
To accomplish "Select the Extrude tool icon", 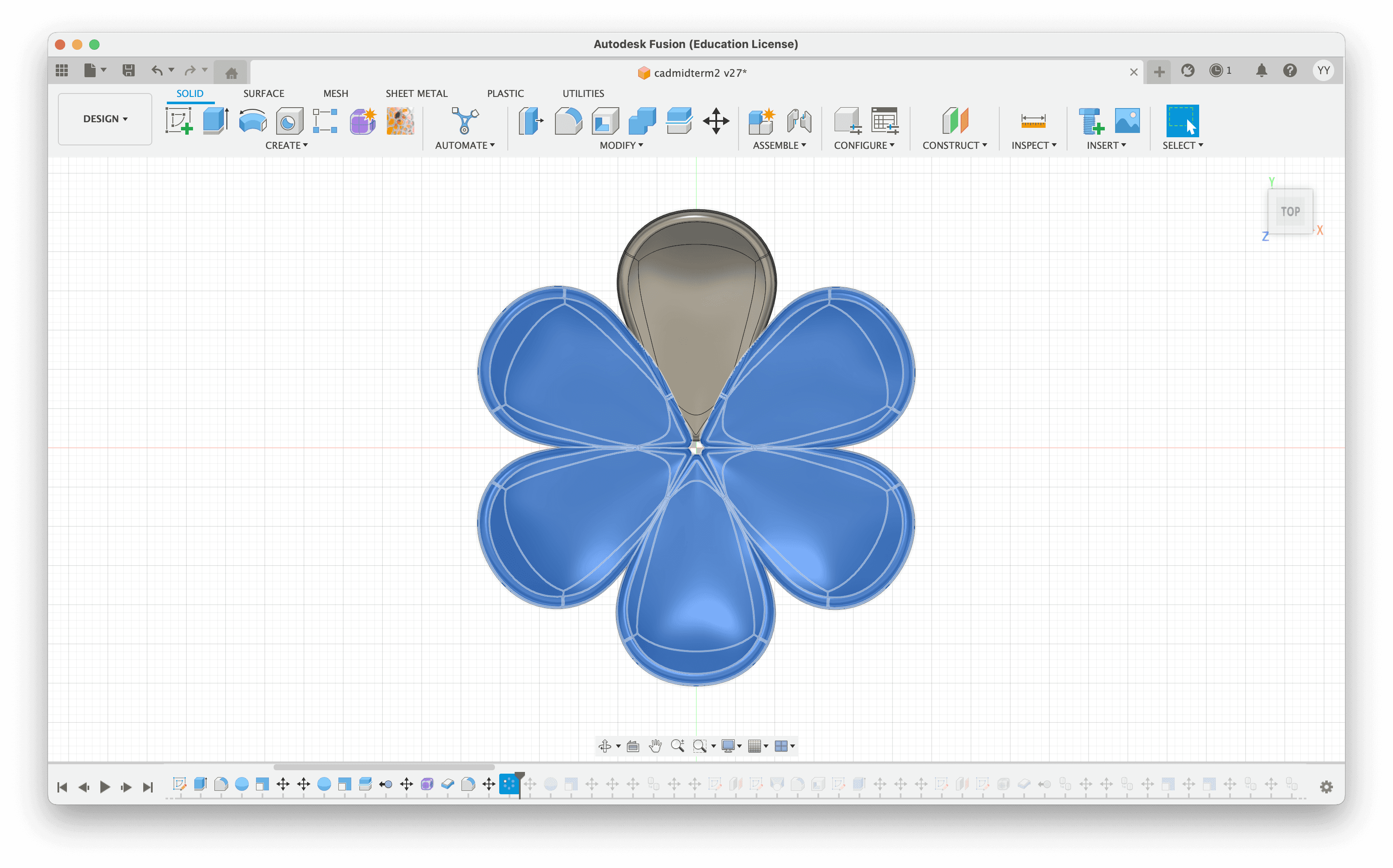I will click(x=216, y=121).
